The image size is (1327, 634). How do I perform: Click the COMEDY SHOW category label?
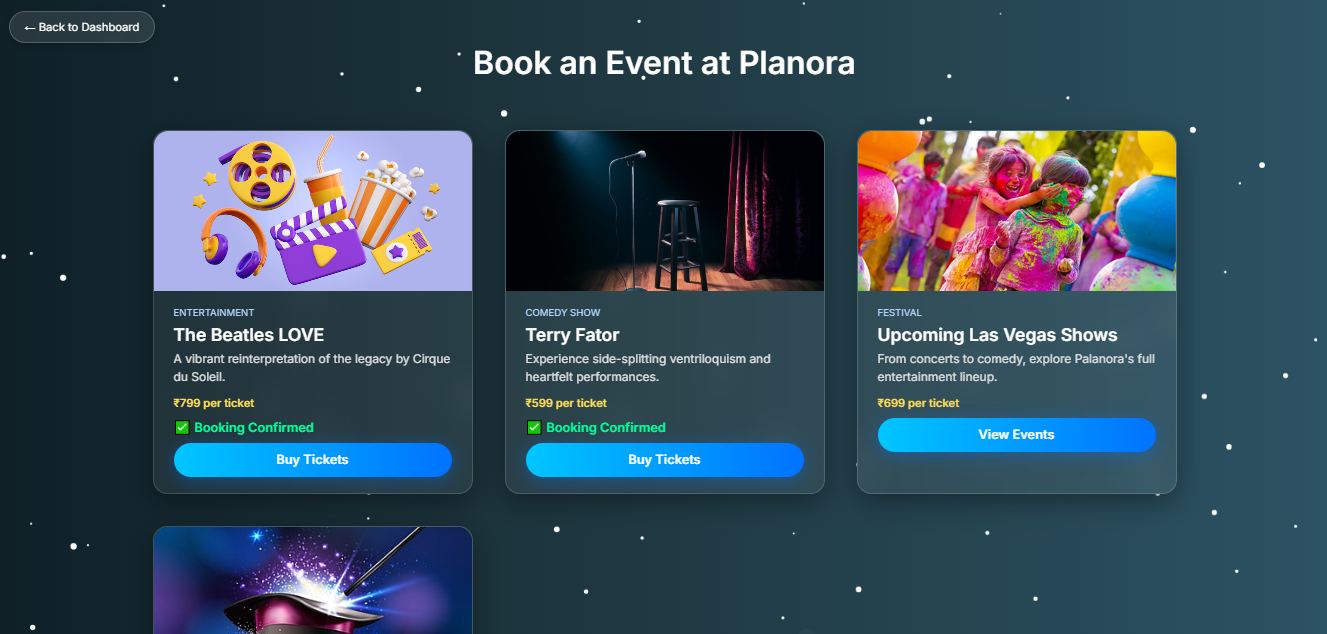click(563, 313)
